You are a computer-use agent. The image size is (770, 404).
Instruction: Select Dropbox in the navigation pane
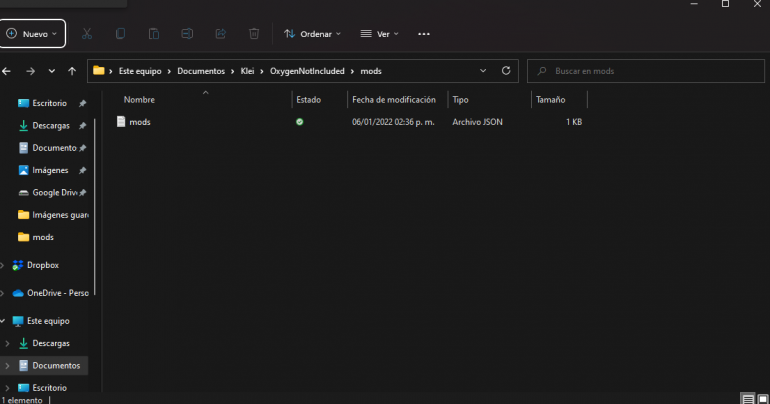tap(42, 265)
